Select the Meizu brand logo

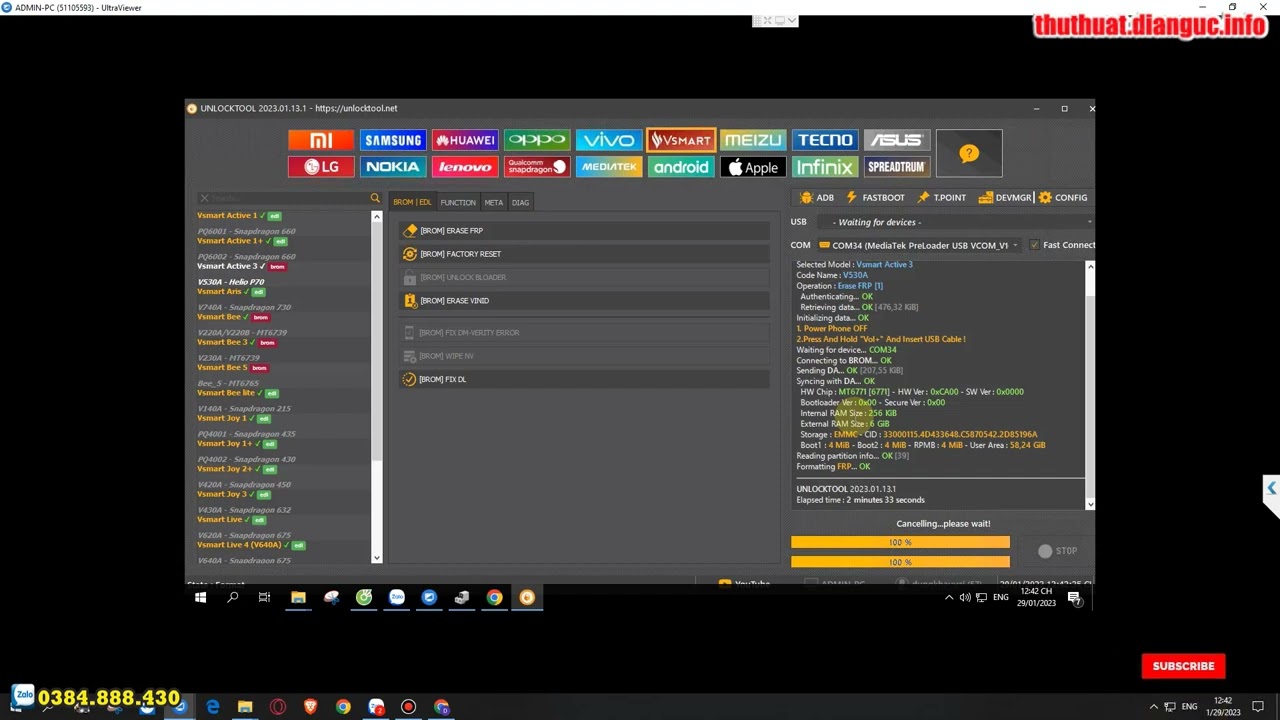pos(753,140)
